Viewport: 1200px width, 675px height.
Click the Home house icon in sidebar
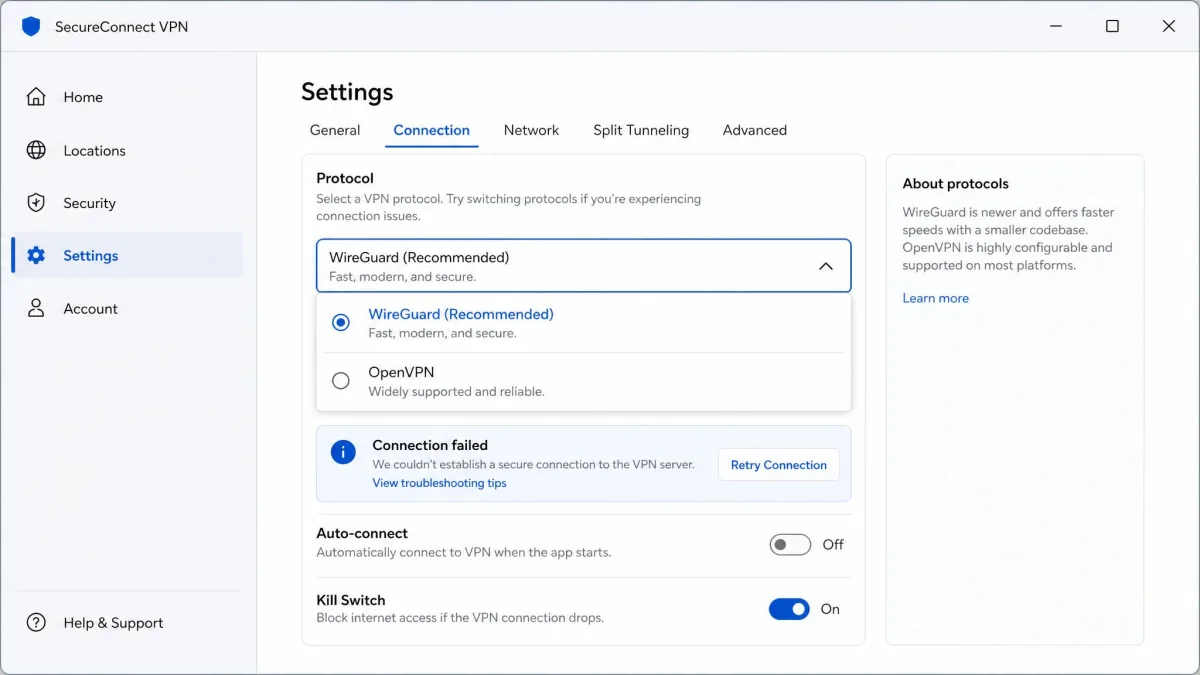point(36,97)
